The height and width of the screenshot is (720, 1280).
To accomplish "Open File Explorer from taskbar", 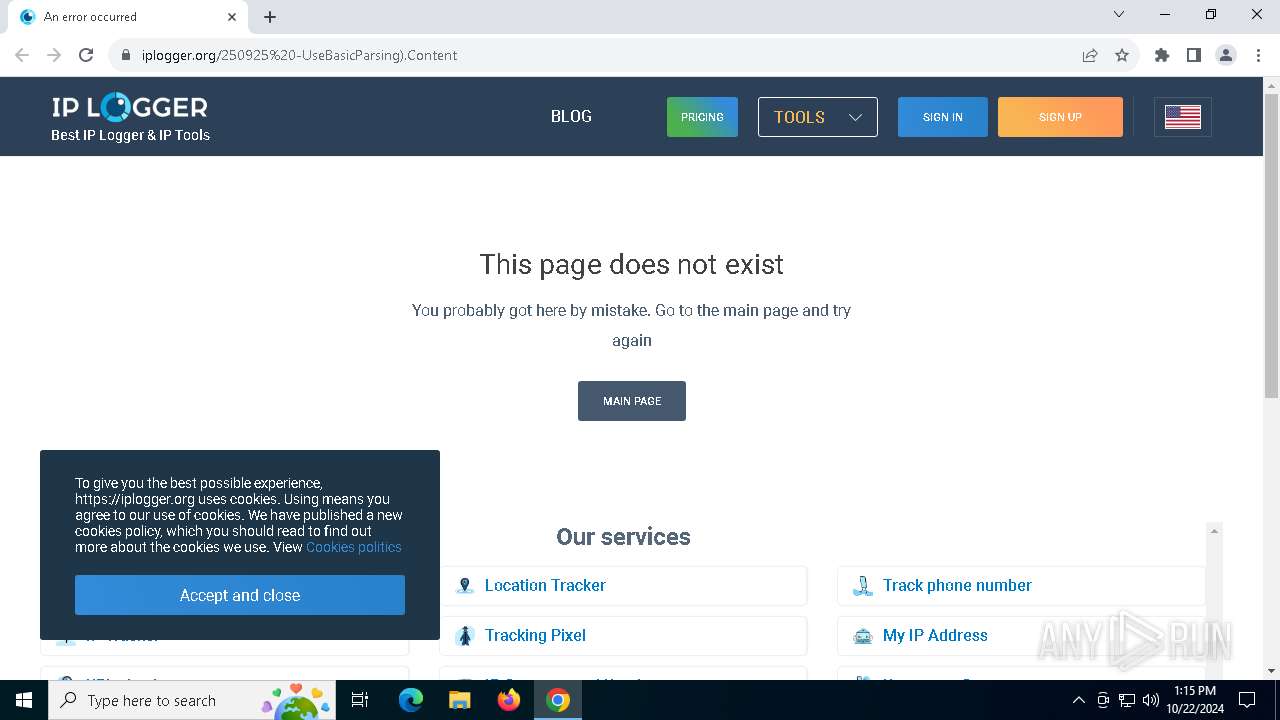I will coord(460,700).
